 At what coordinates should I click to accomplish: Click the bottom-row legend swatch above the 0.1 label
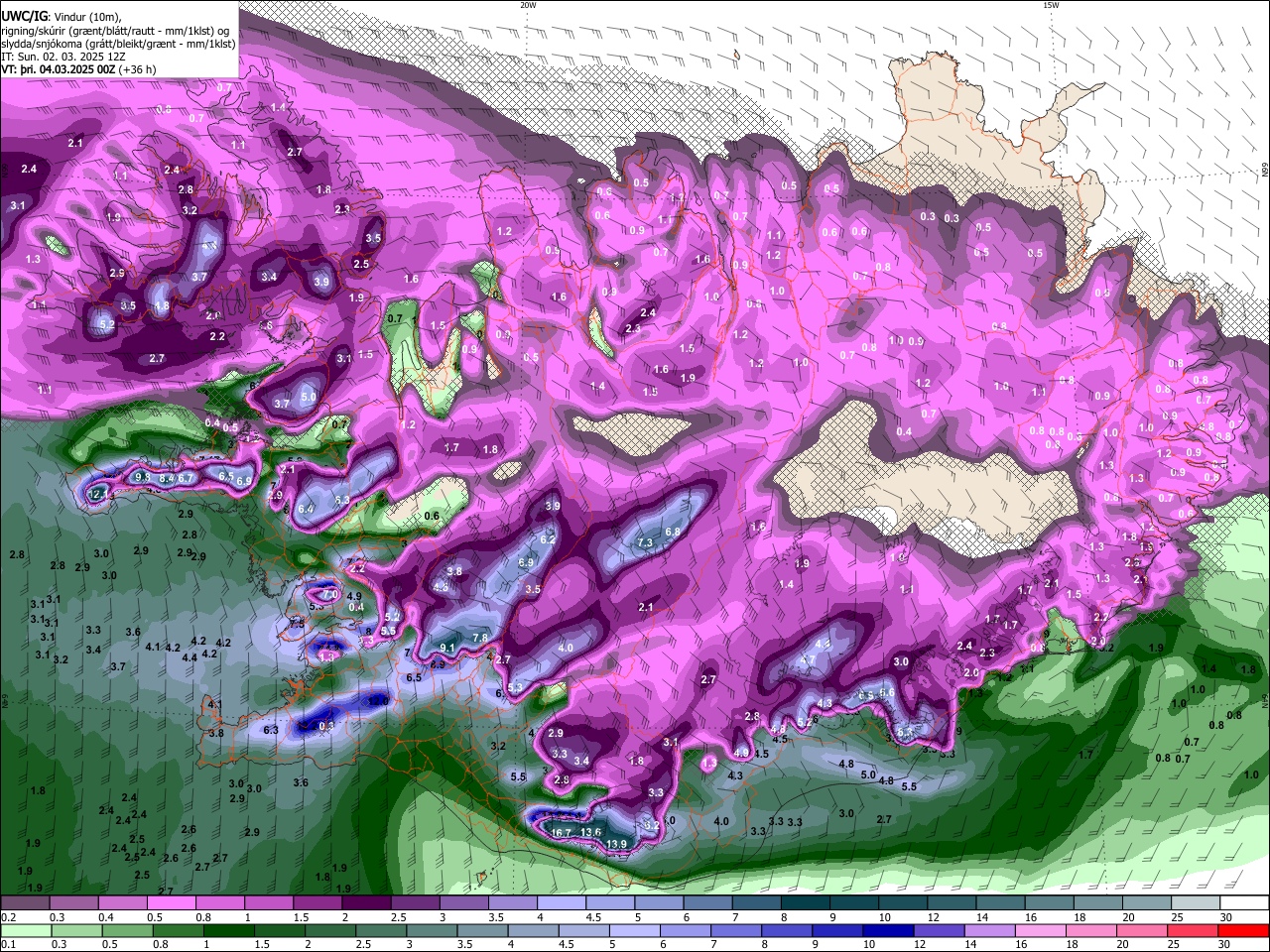(x=26, y=930)
